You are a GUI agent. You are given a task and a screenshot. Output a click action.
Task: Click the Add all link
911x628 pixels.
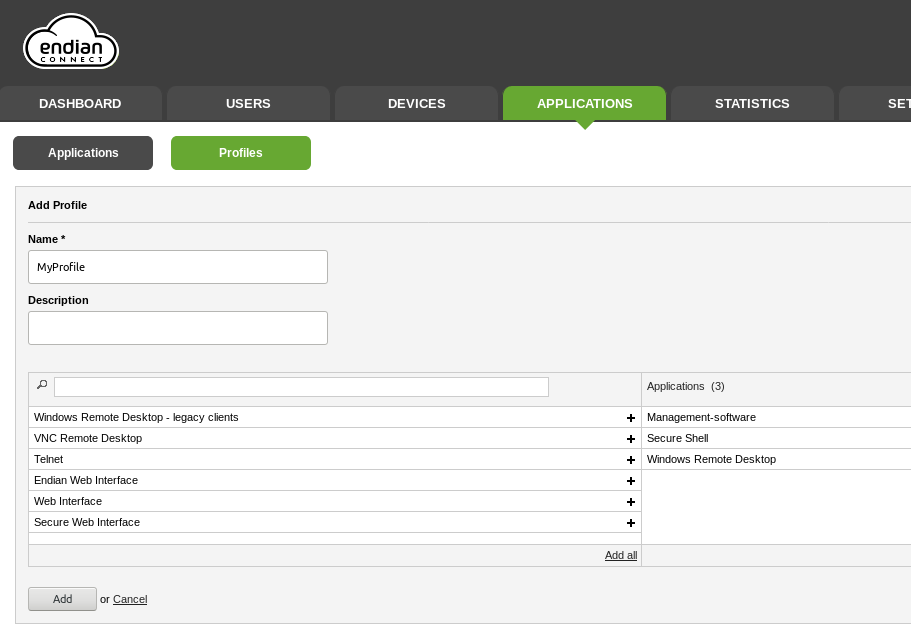tap(621, 555)
